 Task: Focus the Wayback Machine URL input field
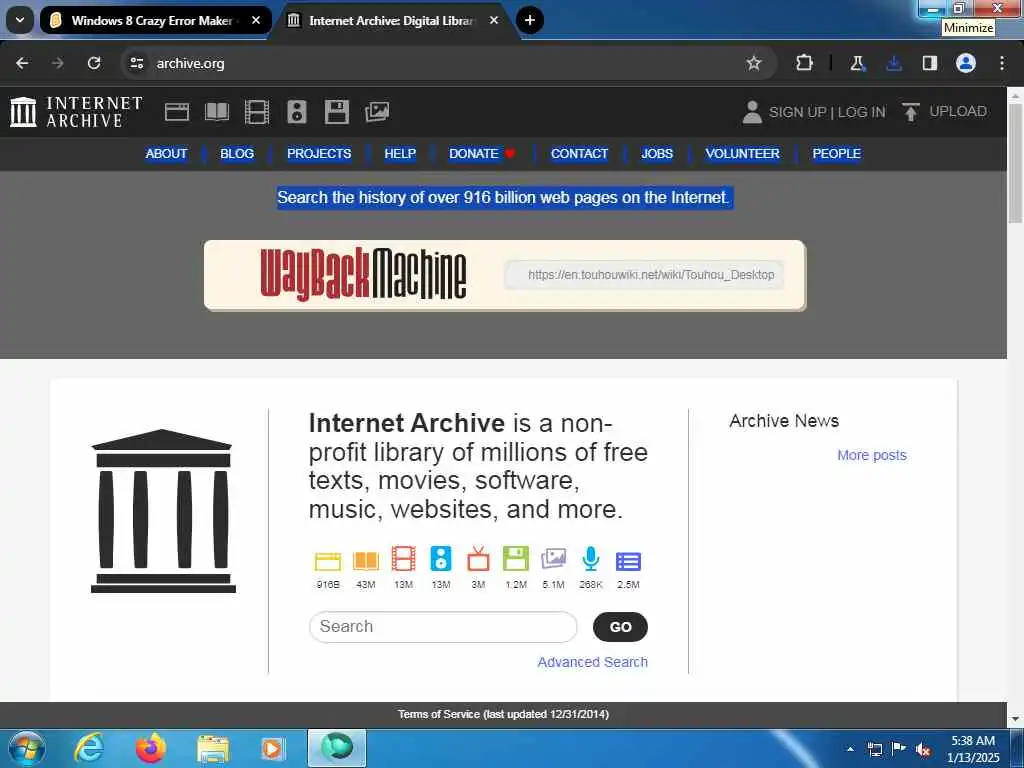point(644,275)
